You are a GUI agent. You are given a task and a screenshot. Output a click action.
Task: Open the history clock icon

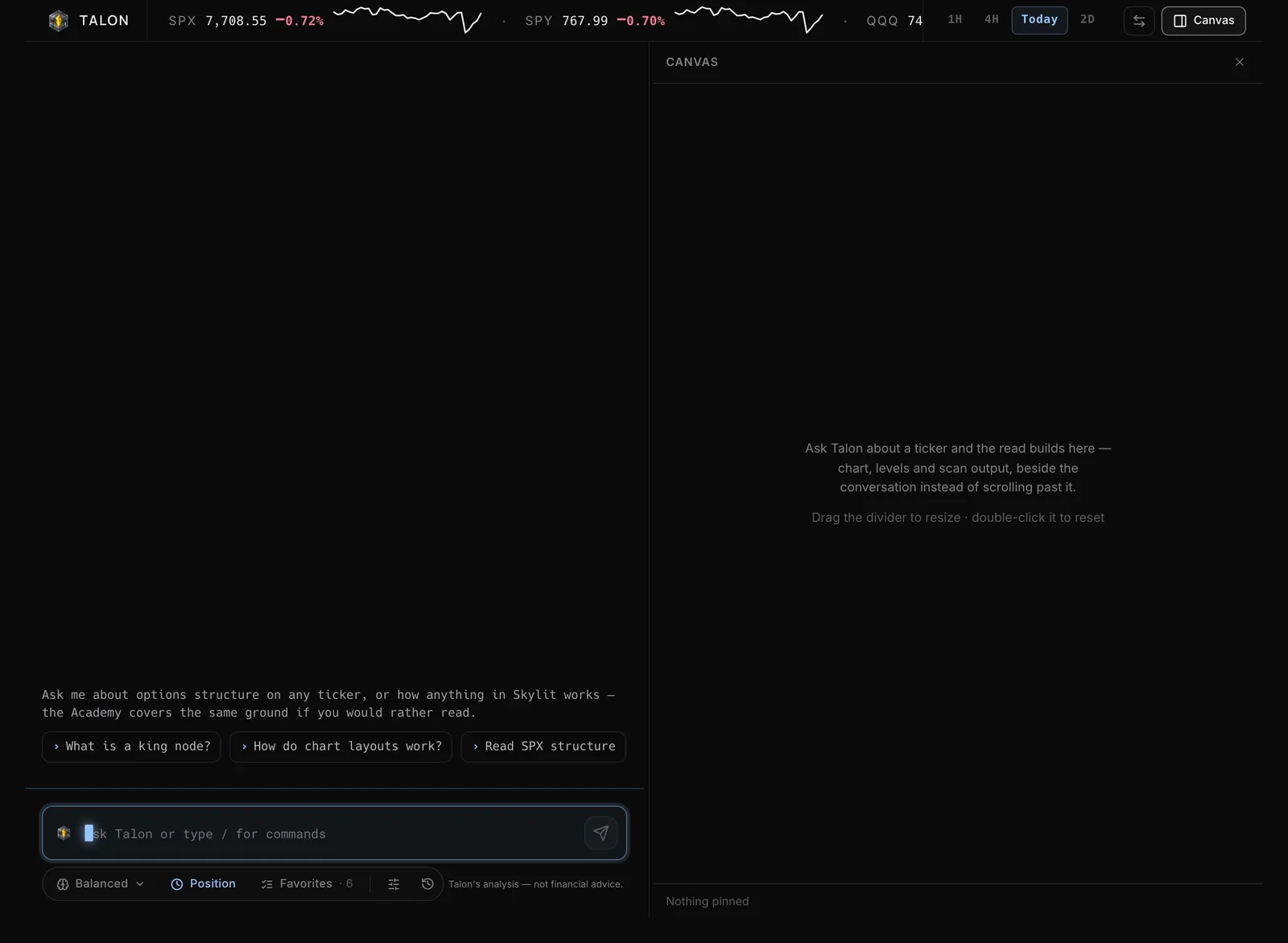point(427,884)
